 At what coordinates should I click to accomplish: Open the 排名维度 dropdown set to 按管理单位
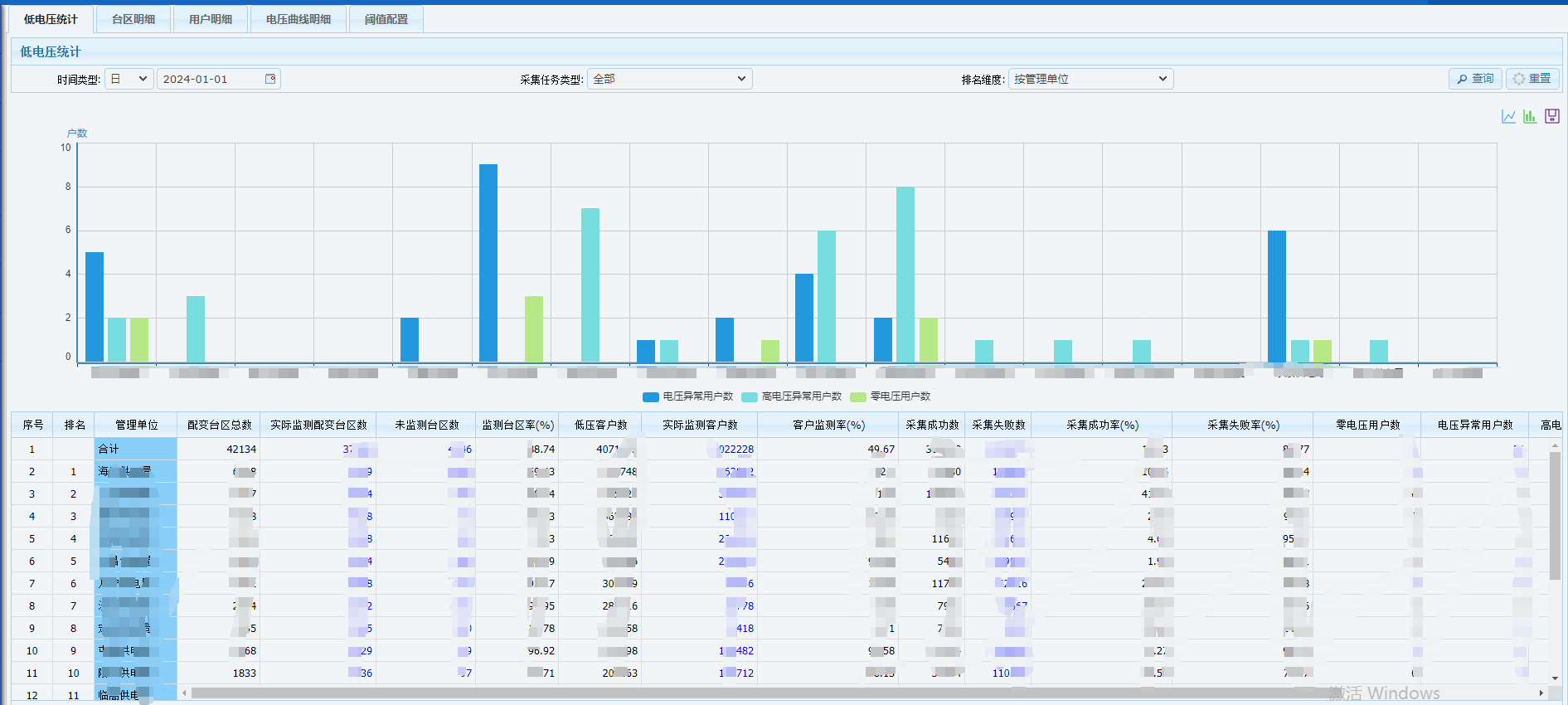point(1091,79)
